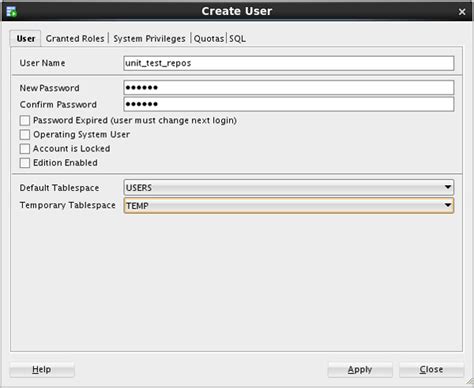
Task: Tick Account is Locked checkbox
Action: (x=25, y=149)
